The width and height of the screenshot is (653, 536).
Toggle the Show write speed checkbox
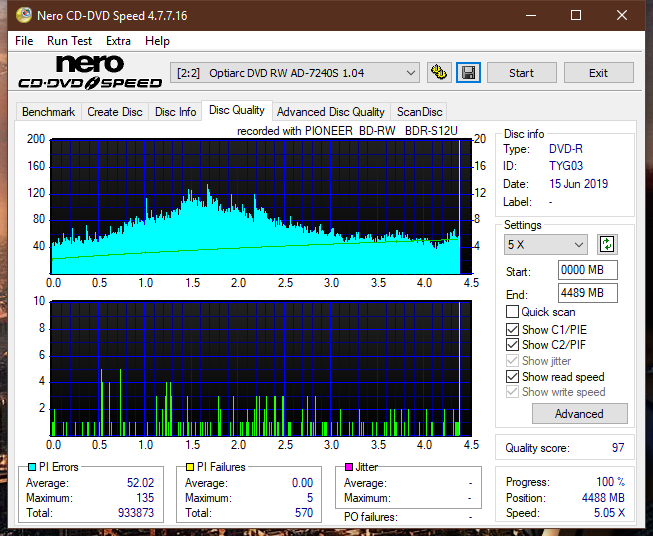(x=512, y=392)
